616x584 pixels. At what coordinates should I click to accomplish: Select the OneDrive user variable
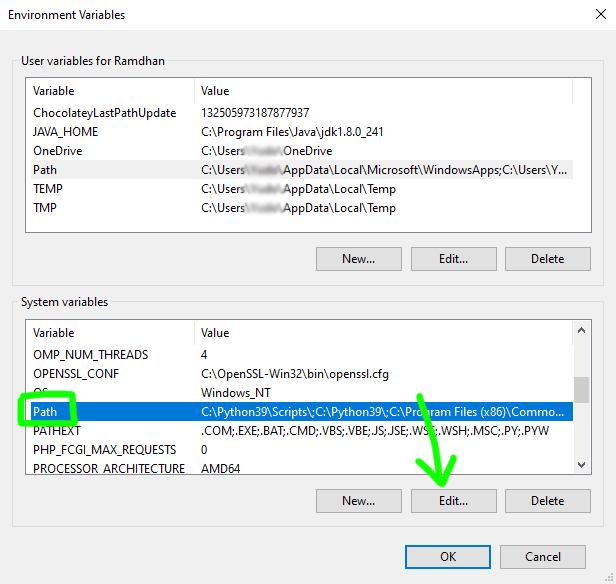(57, 151)
